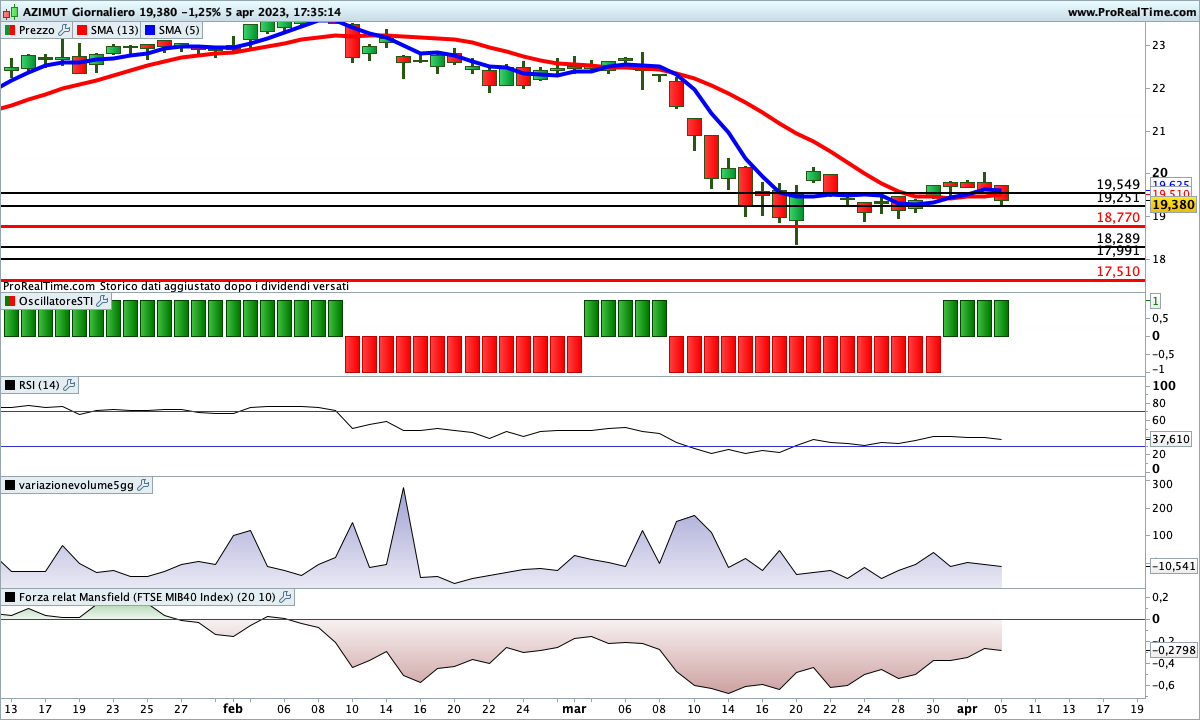Click the 0,2 Mansfield scale label
The height and width of the screenshot is (720, 1200).
coord(1161,597)
